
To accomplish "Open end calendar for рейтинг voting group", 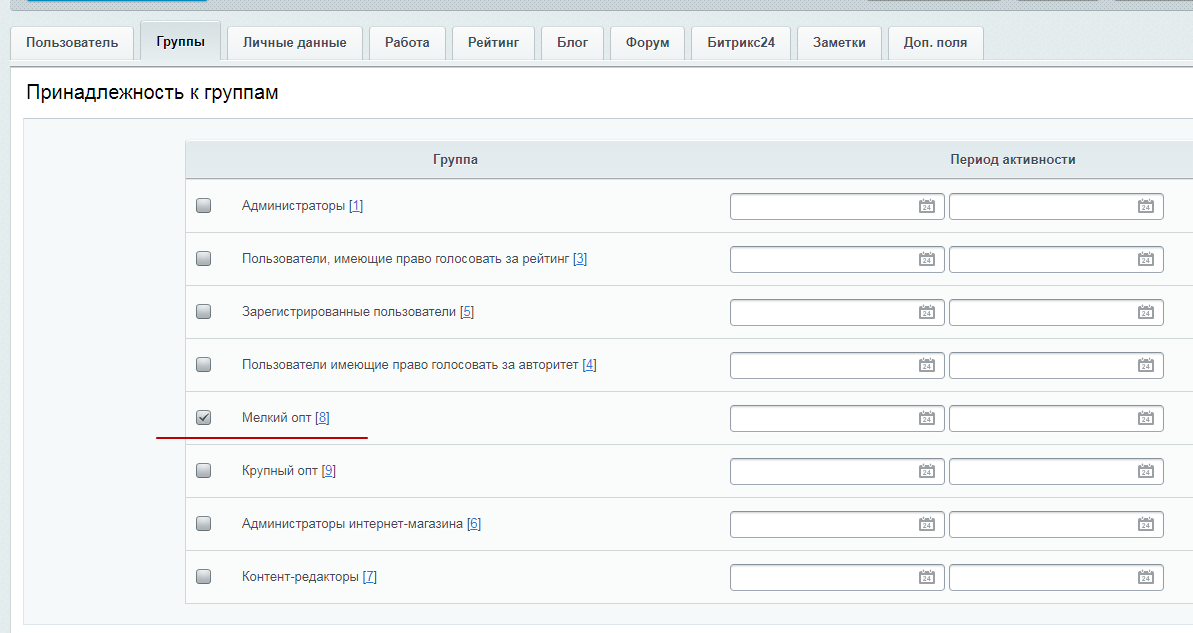I will point(1145,259).
